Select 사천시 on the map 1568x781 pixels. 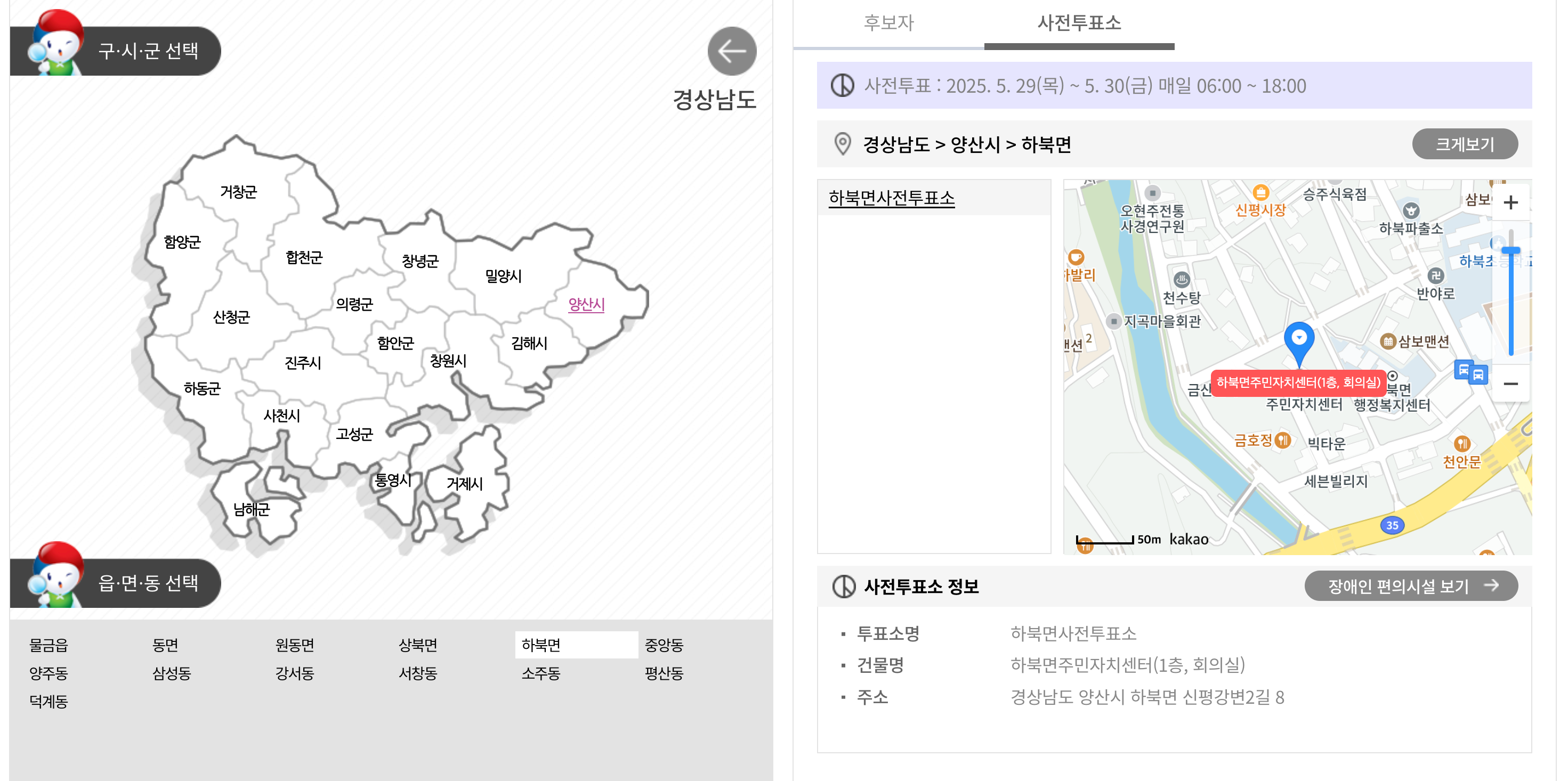tap(282, 416)
